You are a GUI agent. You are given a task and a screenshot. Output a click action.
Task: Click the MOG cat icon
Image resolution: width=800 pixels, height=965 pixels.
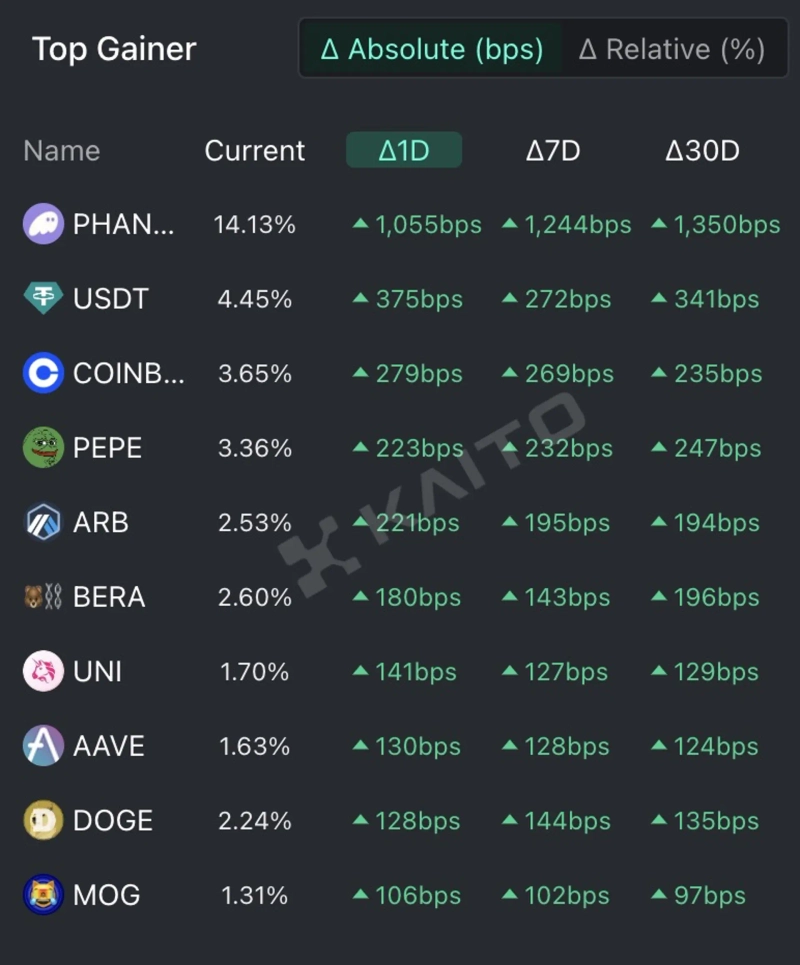43,895
